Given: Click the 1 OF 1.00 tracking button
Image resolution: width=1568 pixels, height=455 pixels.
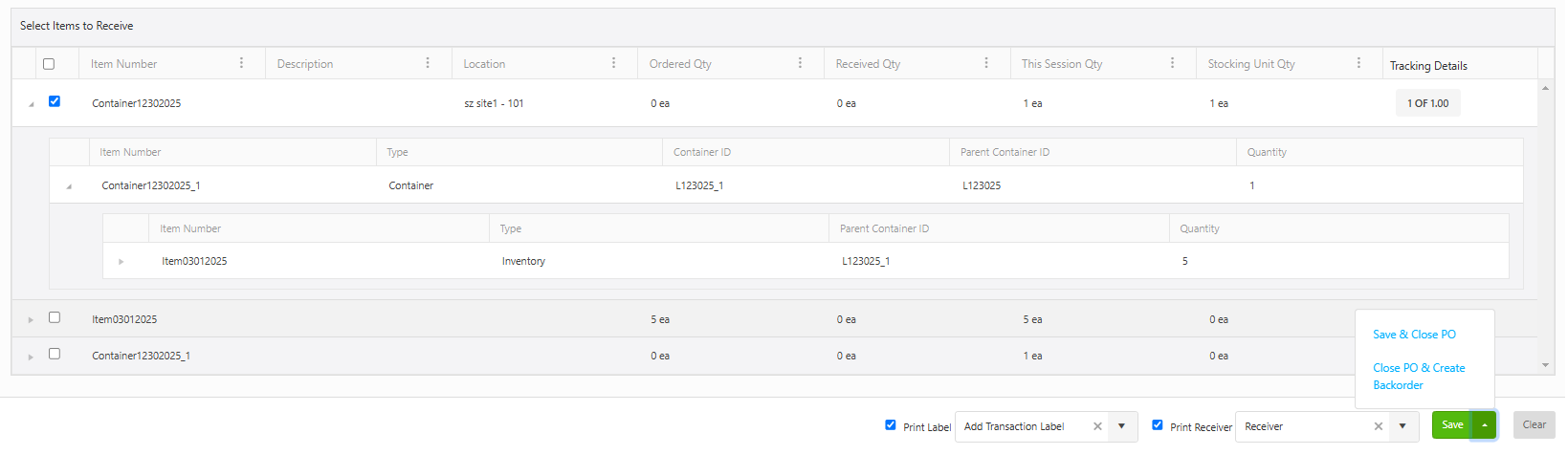Looking at the screenshot, I should coord(1427,103).
